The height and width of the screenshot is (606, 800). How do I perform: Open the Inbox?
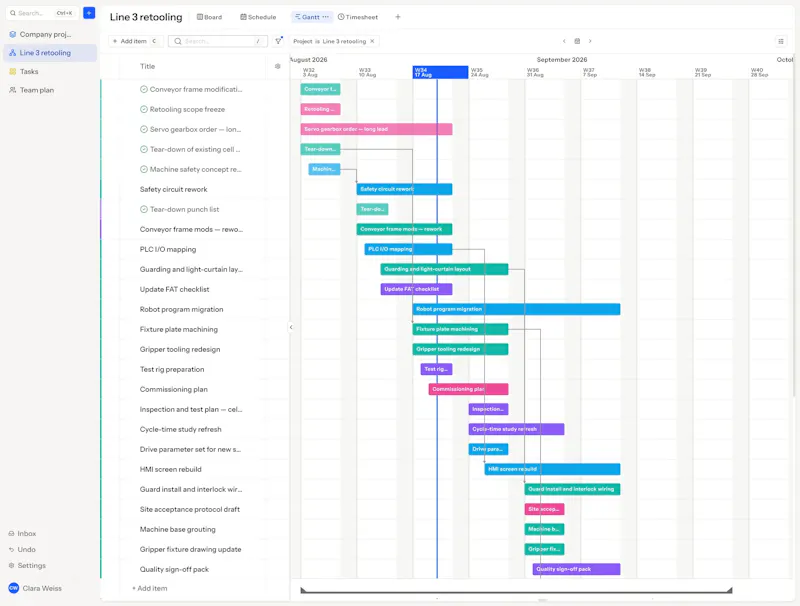tap(22, 534)
